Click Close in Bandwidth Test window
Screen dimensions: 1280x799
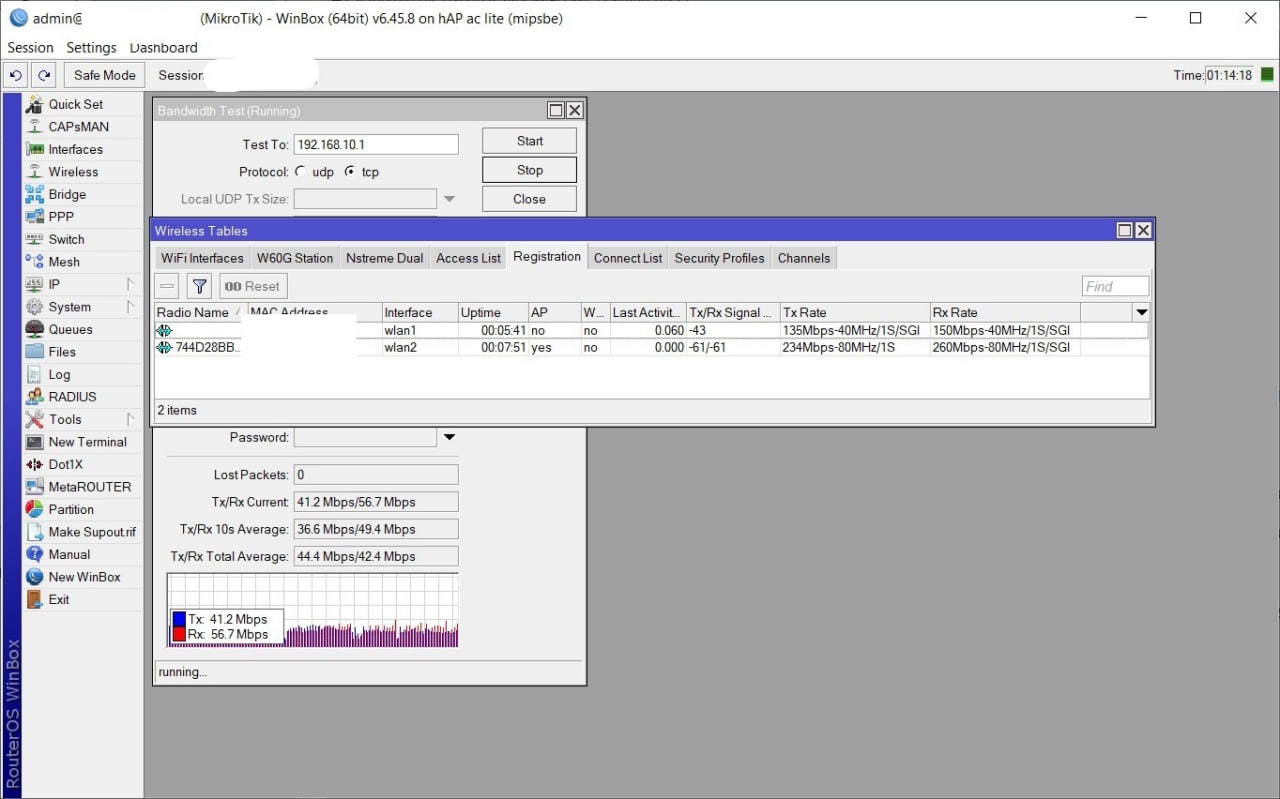tap(530, 199)
